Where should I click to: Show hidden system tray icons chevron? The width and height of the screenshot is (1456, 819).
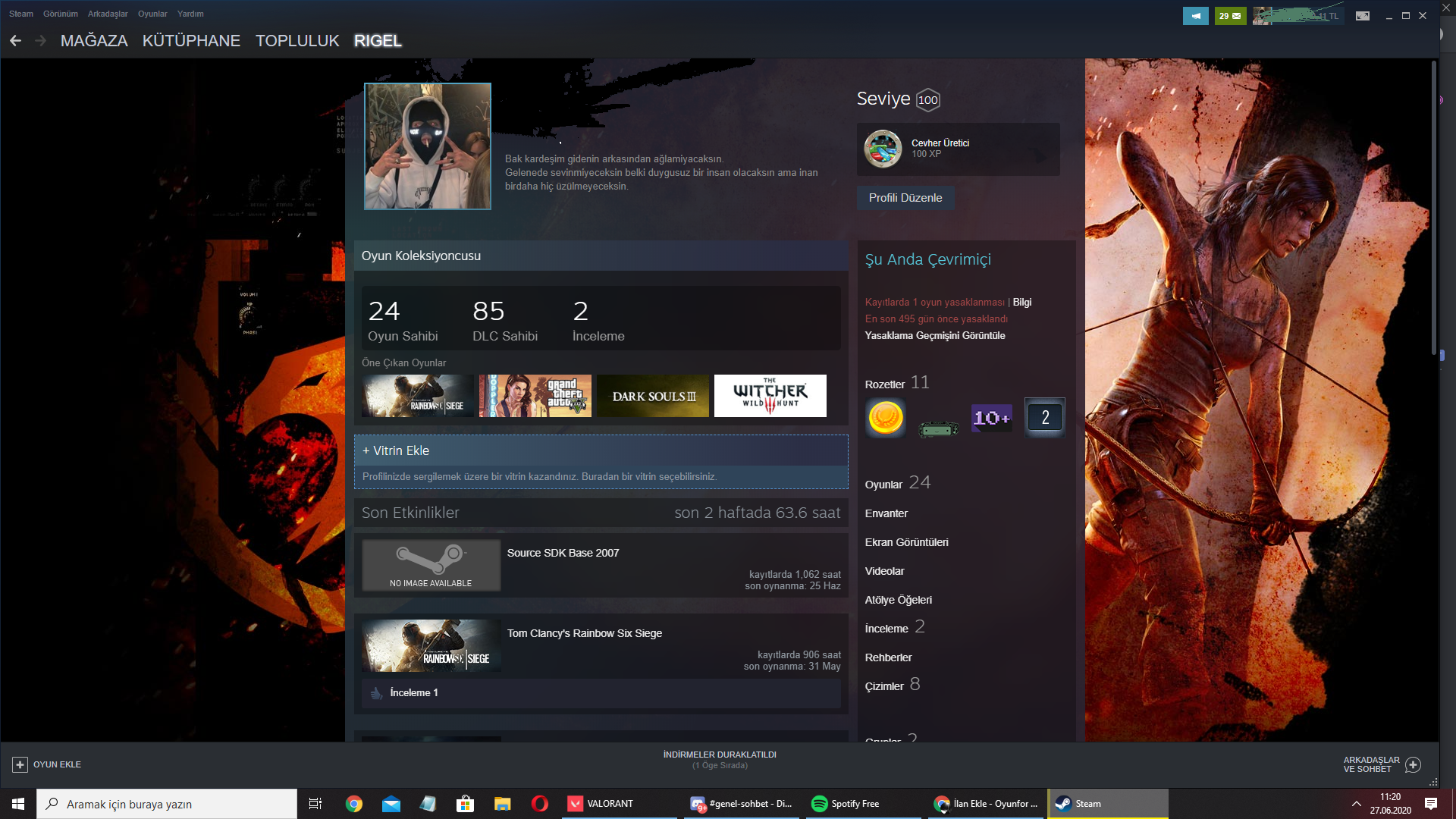point(1356,804)
